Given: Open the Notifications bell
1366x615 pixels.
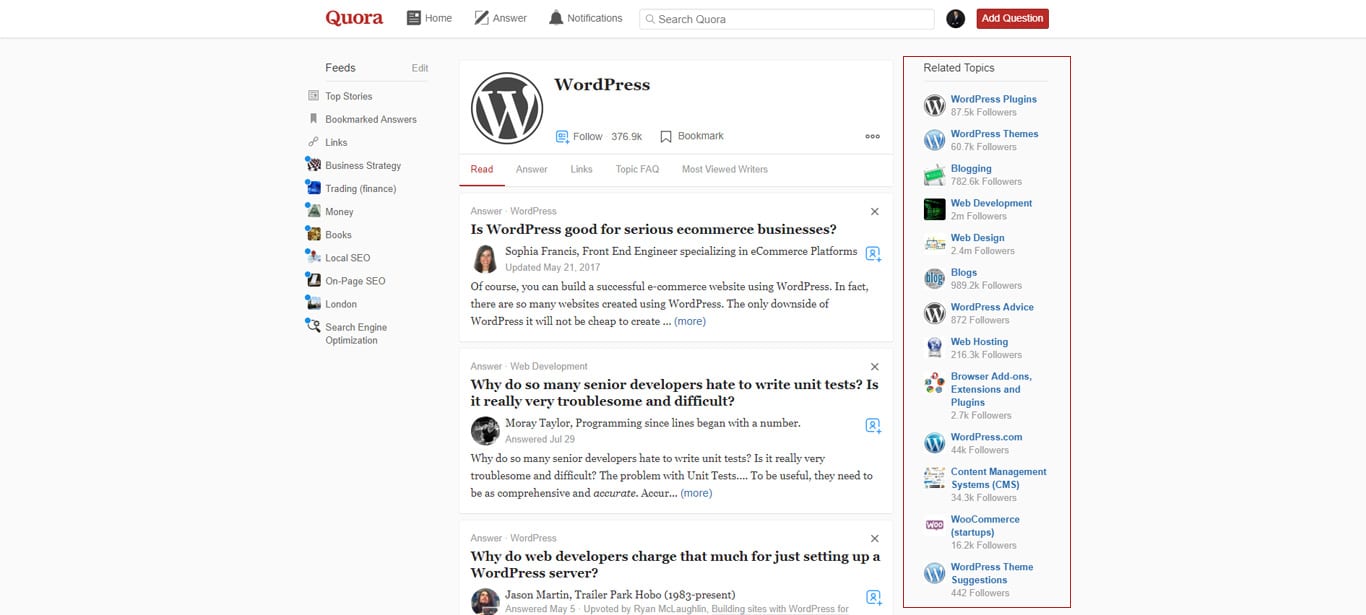Looking at the screenshot, I should coord(556,18).
